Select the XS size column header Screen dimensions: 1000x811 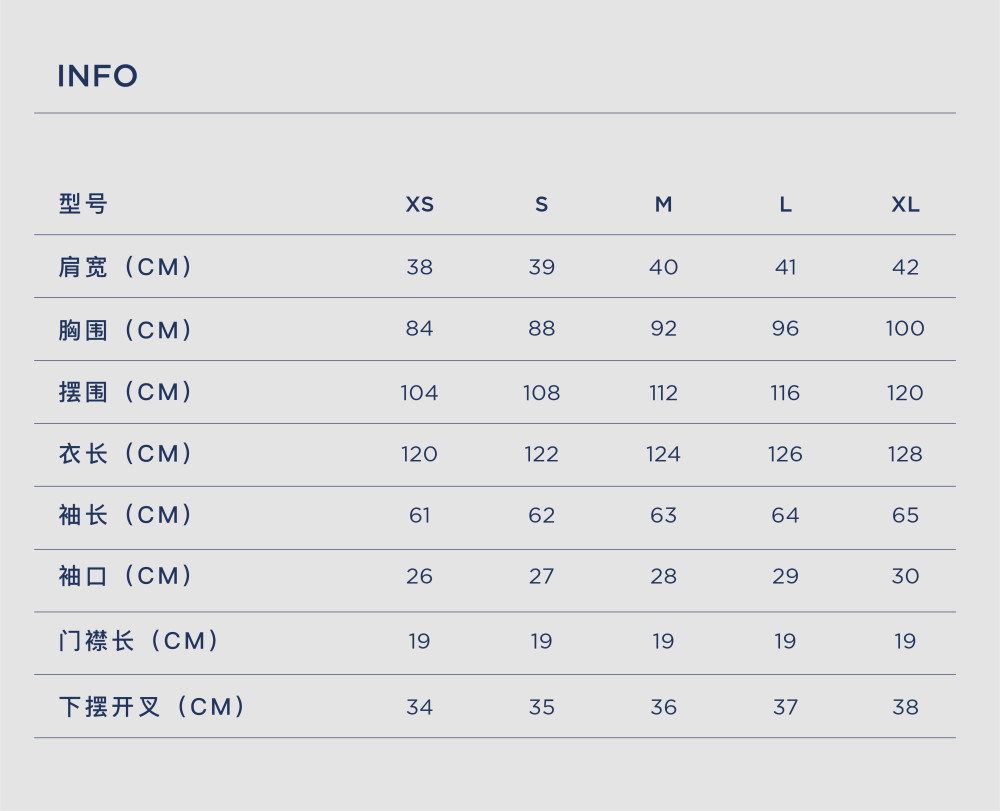pos(420,204)
